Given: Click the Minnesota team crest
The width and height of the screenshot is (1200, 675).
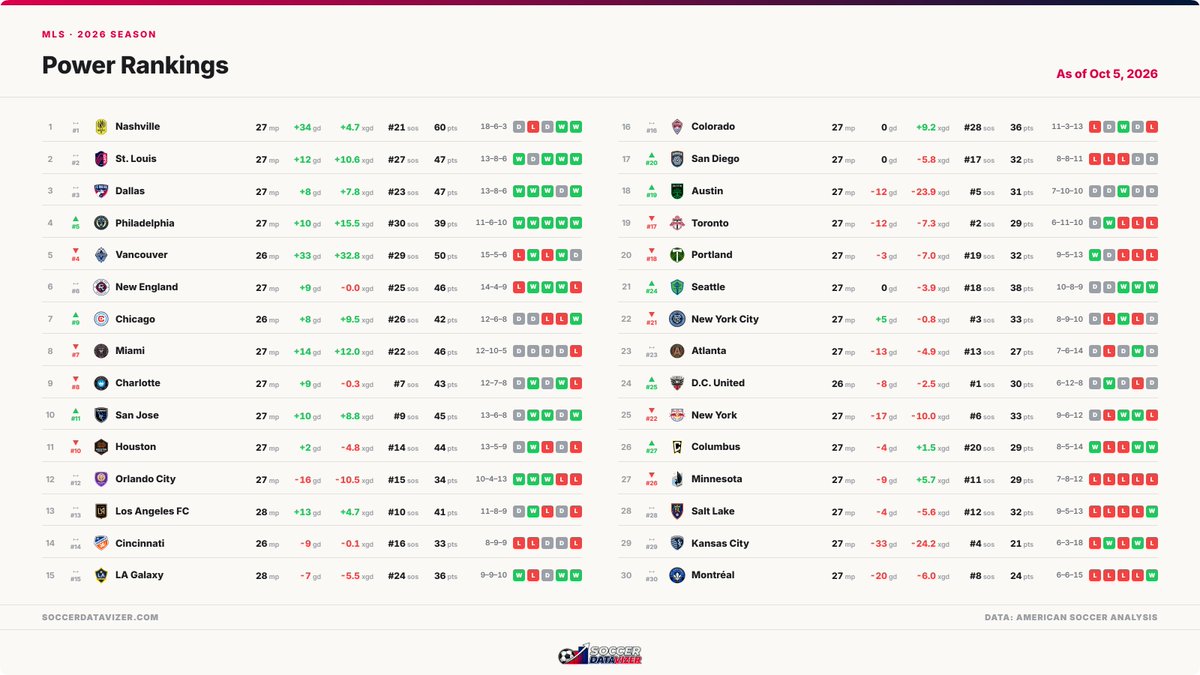Looking at the screenshot, I should pyautogui.click(x=677, y=479).
